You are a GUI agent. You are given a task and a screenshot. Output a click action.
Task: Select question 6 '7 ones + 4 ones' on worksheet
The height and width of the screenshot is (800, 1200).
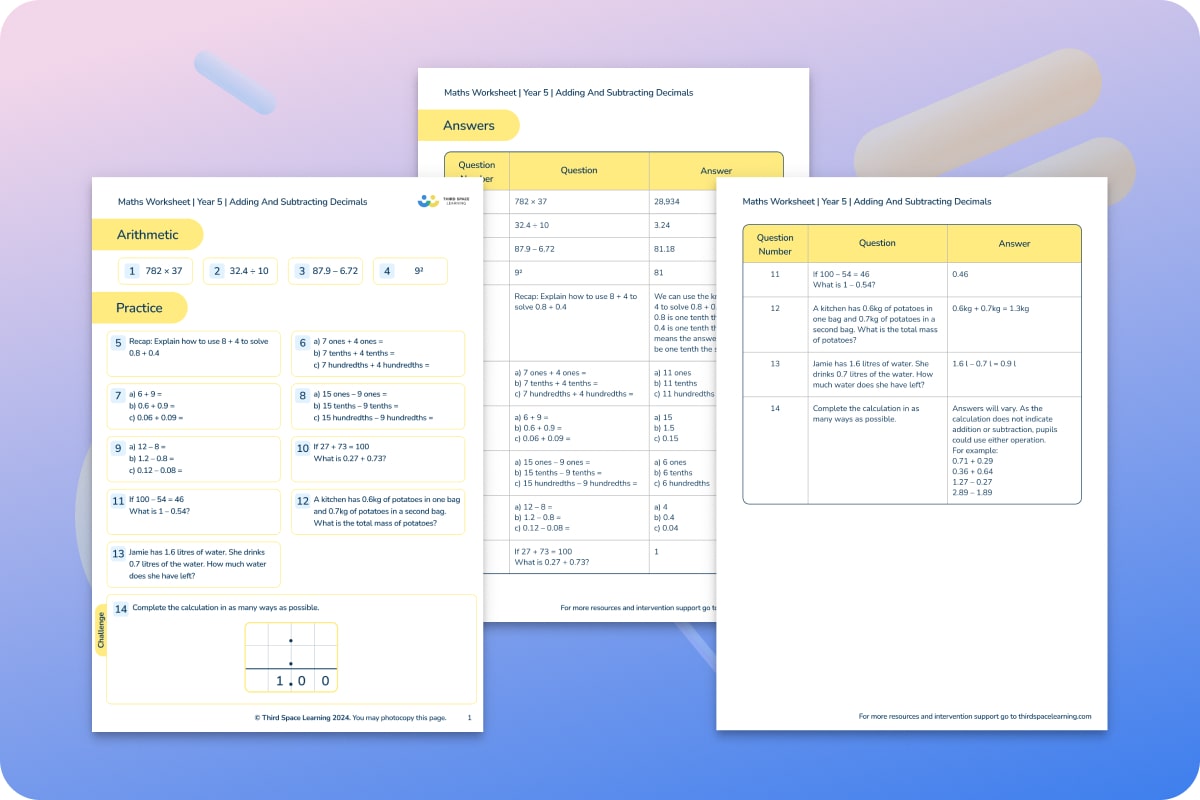378,354
